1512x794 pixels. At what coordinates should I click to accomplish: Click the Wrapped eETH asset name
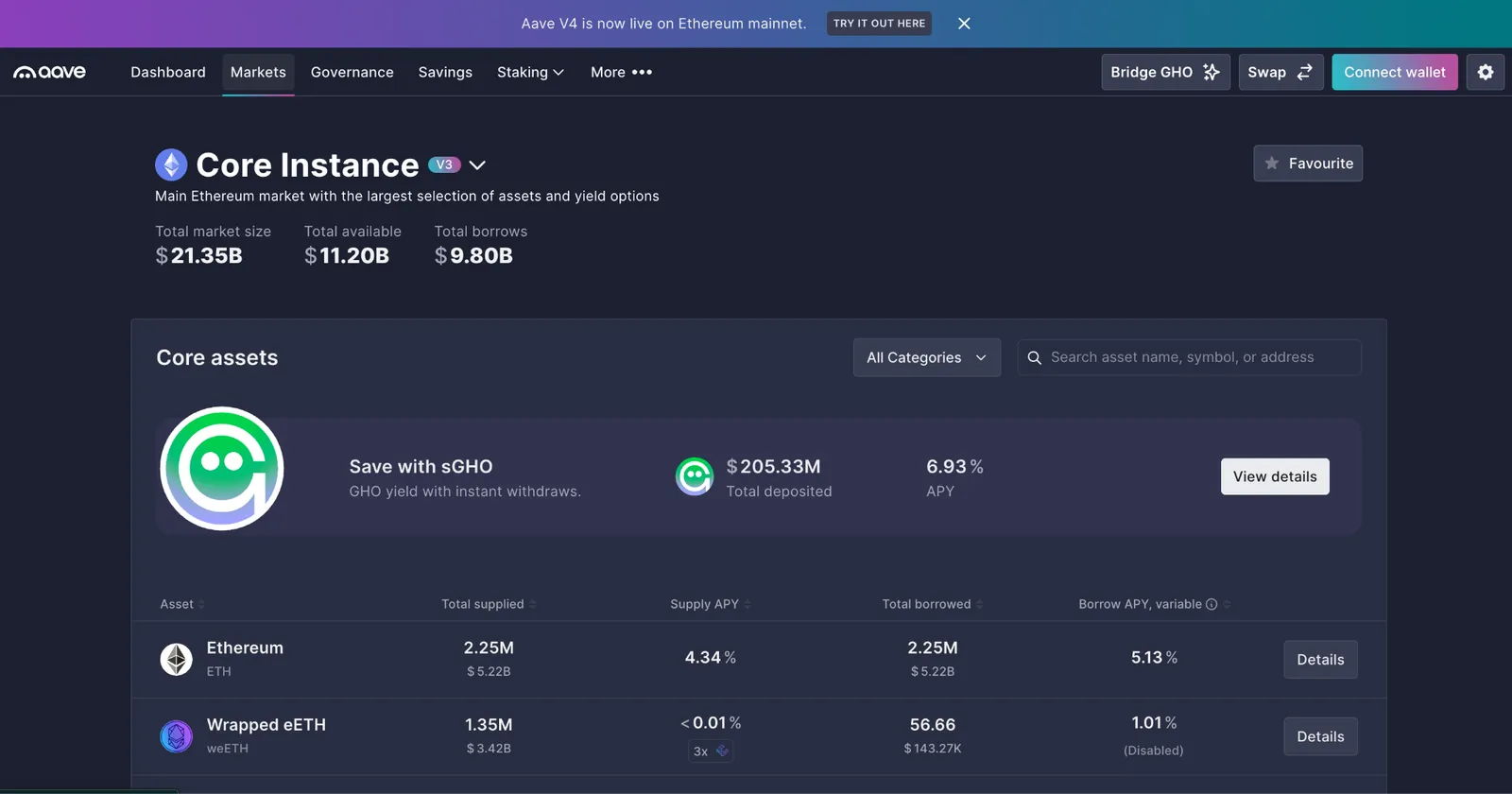(266, 725)
